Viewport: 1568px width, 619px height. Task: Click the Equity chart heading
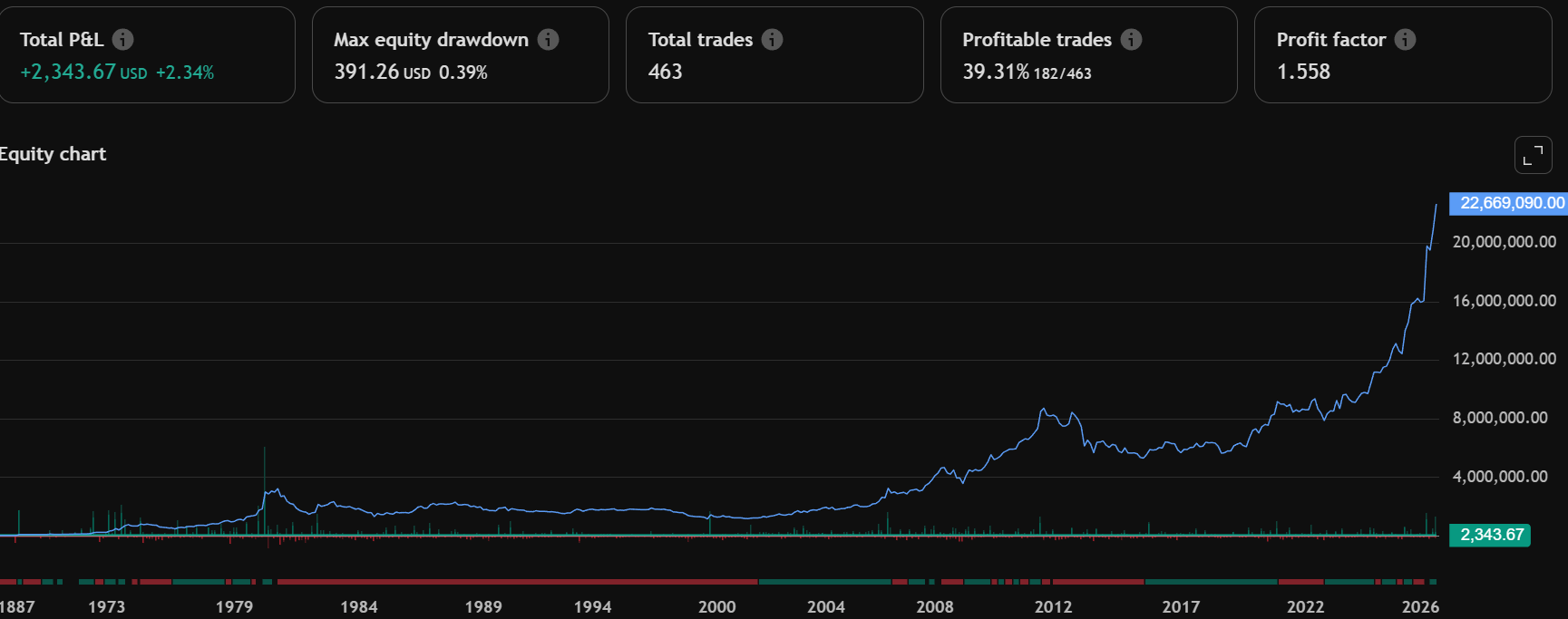click(x=53, y=154)
